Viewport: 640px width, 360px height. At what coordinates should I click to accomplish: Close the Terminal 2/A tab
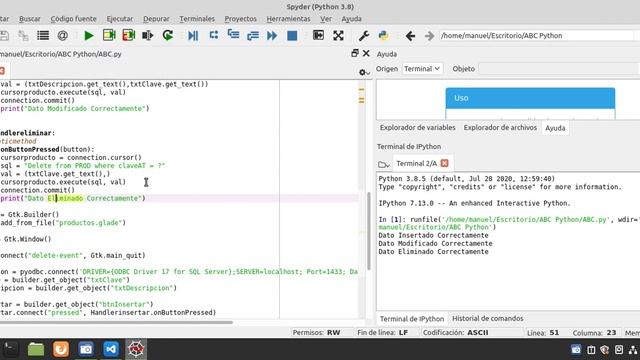pos(444,163)
